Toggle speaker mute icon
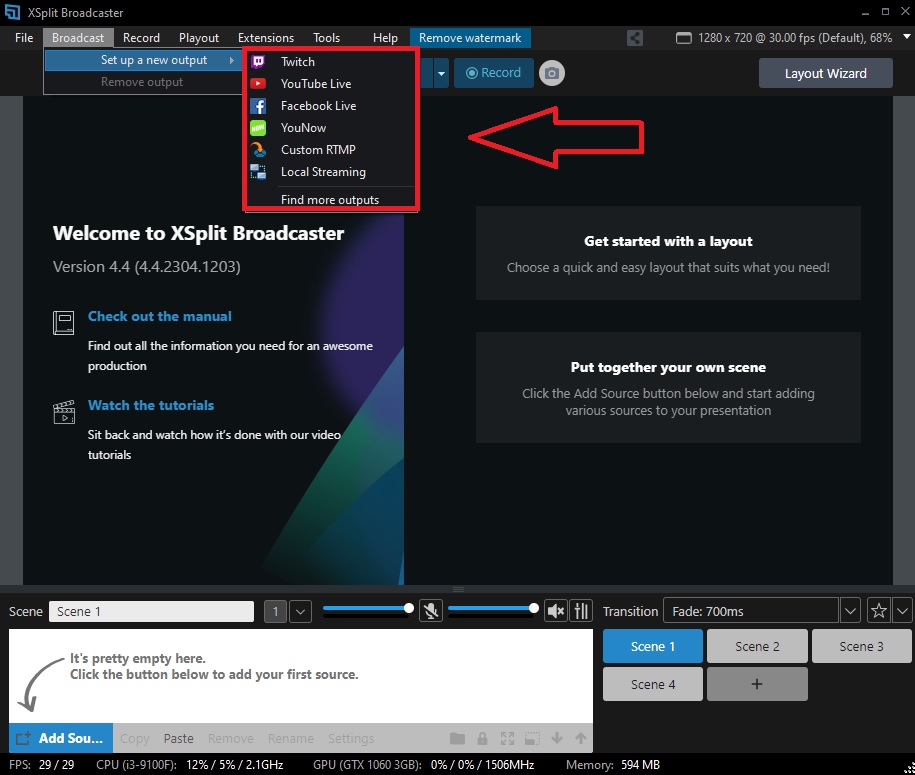The height and width of the screenshot is (775, 915). point(556,611)
